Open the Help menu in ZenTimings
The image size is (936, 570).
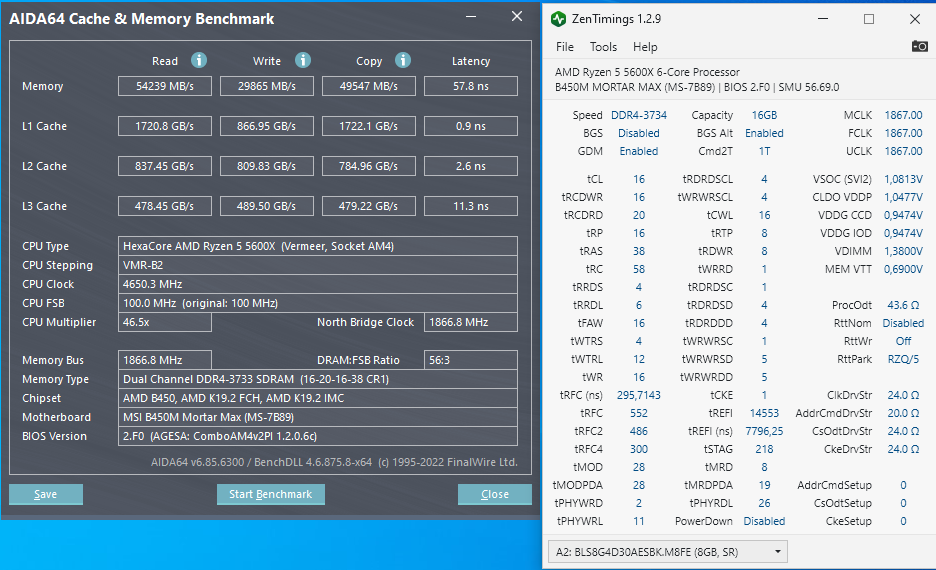(645, 47)
